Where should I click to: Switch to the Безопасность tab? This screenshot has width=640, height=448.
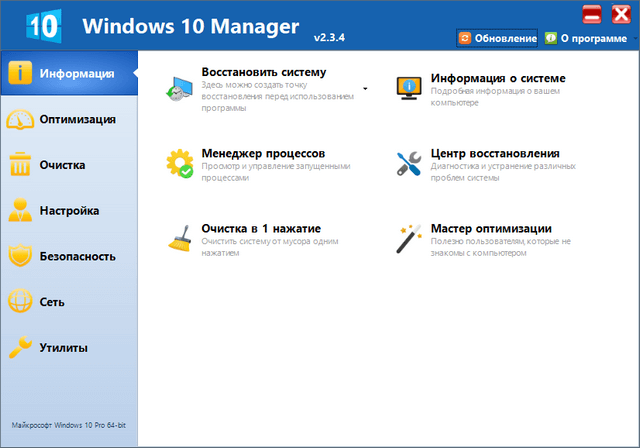(x=78, y=257)
